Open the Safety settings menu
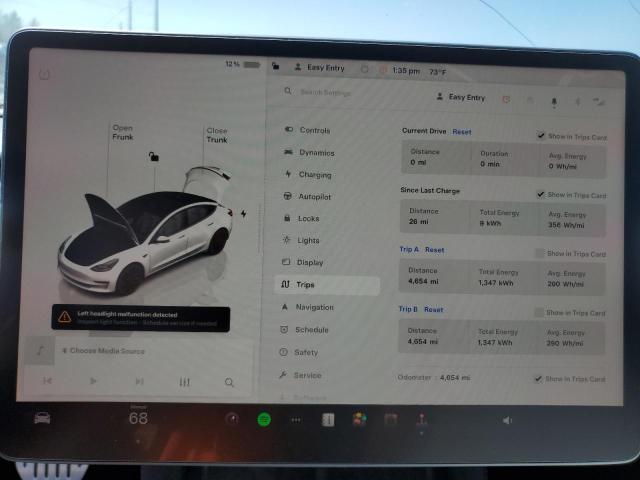Viewport: 640px width, 480px height. tap(299, 352)
